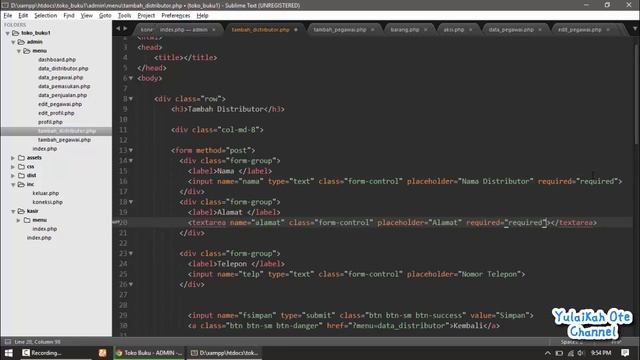Switch to the aksi.php tab
Screen dimensions: 640x360
453,29
